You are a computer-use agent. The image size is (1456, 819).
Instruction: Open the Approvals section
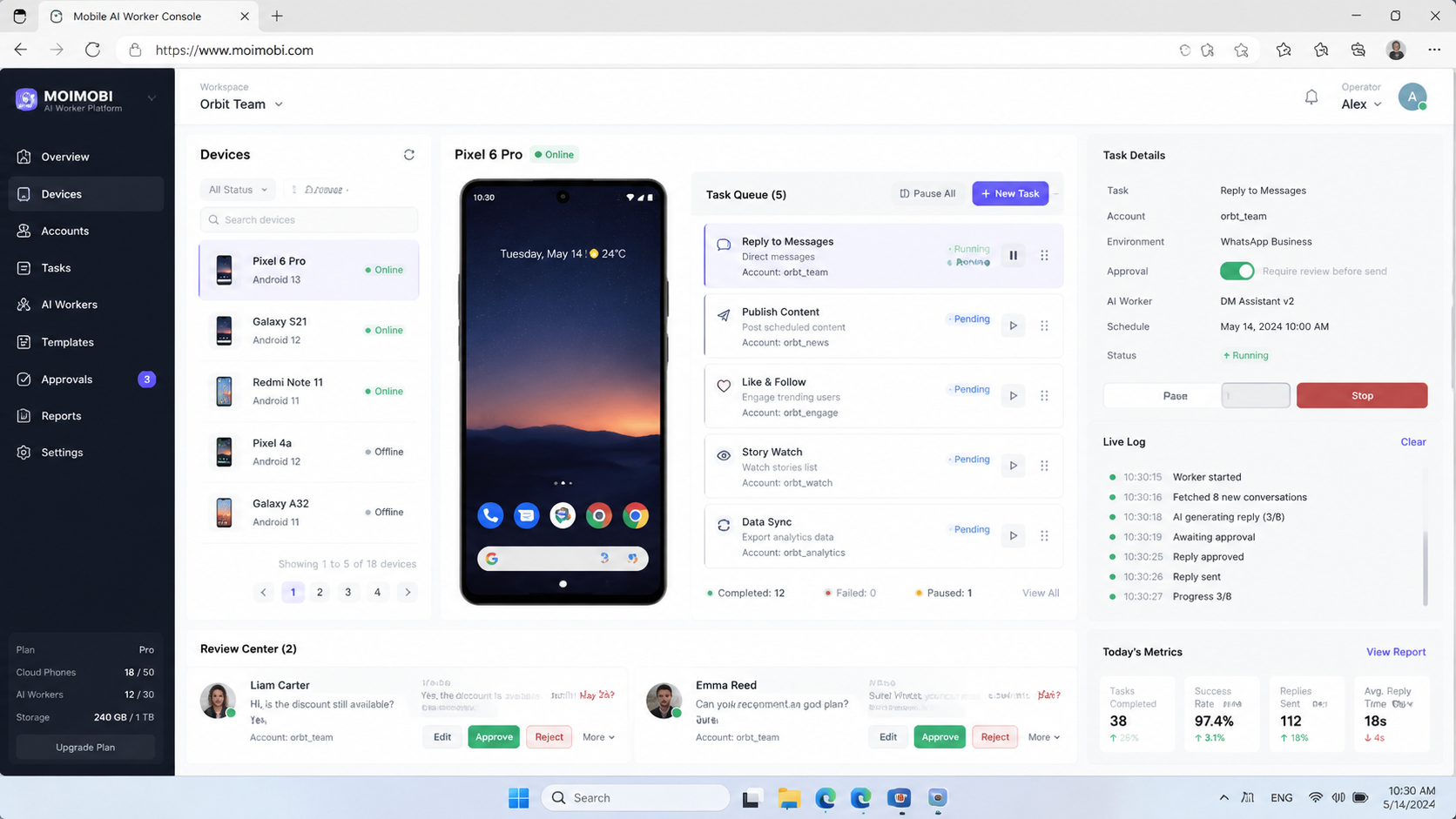pos(85,379)
